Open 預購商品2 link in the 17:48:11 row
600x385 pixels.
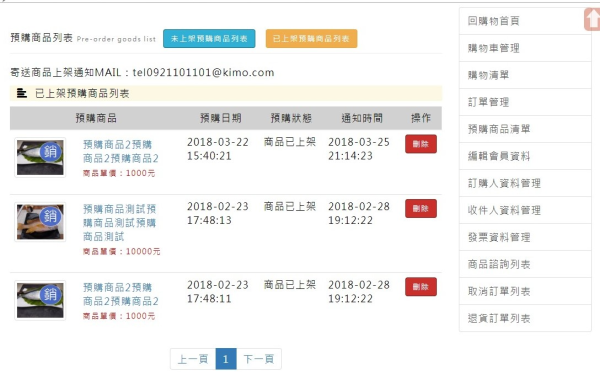pyautogui.click(x=121, y=294)
